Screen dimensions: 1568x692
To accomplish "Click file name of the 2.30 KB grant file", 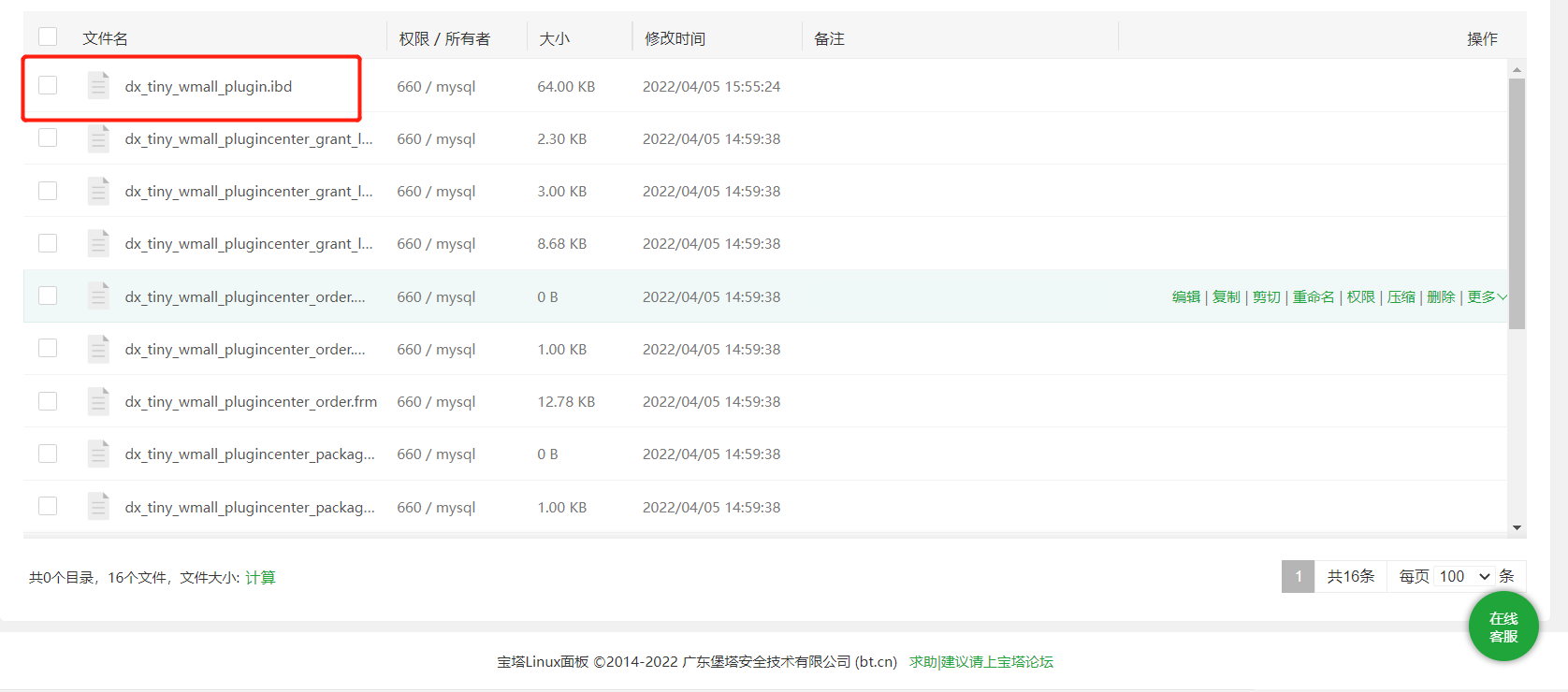I will tap(249, 138).
